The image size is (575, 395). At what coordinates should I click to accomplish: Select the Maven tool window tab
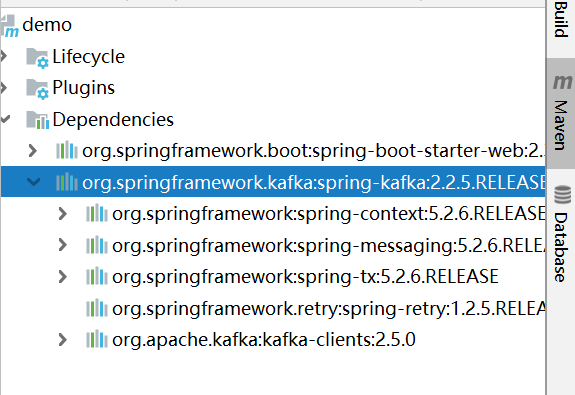[561, 113]
